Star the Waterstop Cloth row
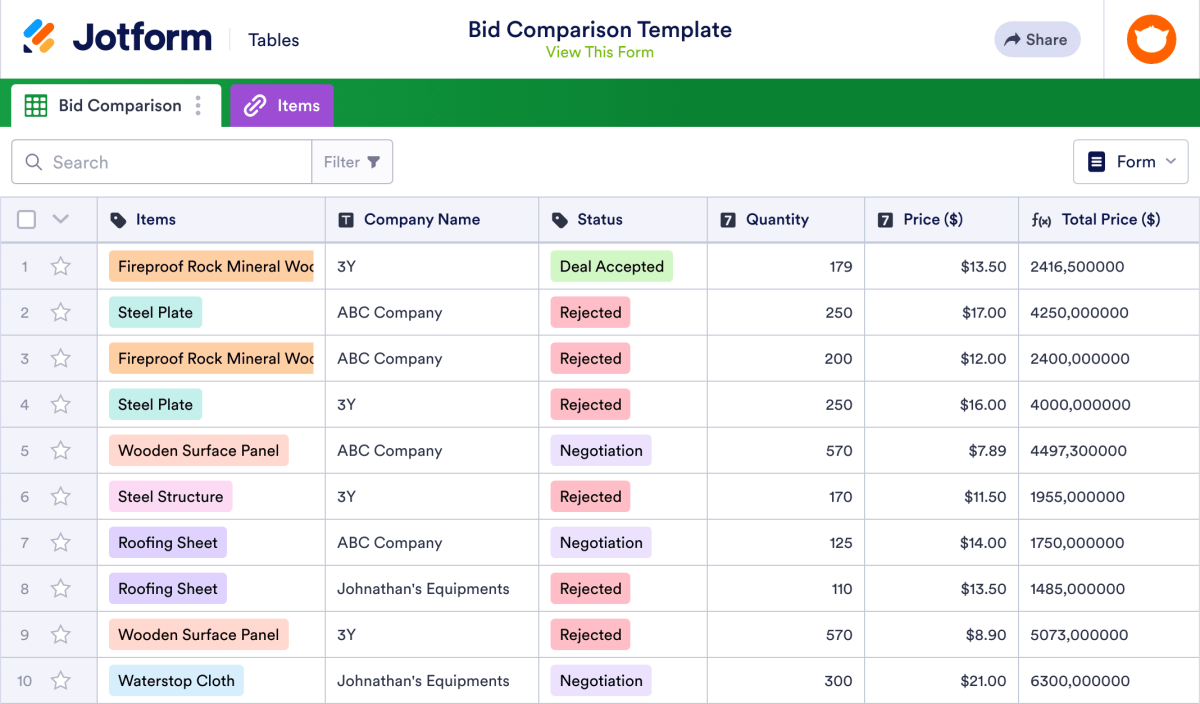 60,680
